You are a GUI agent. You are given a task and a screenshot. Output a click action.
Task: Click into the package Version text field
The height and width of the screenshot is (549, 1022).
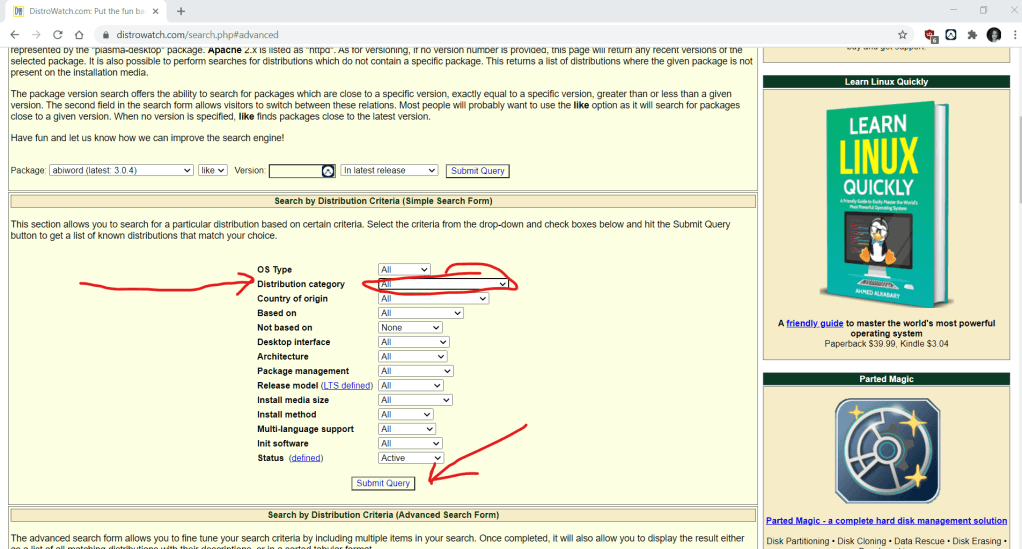295,171
